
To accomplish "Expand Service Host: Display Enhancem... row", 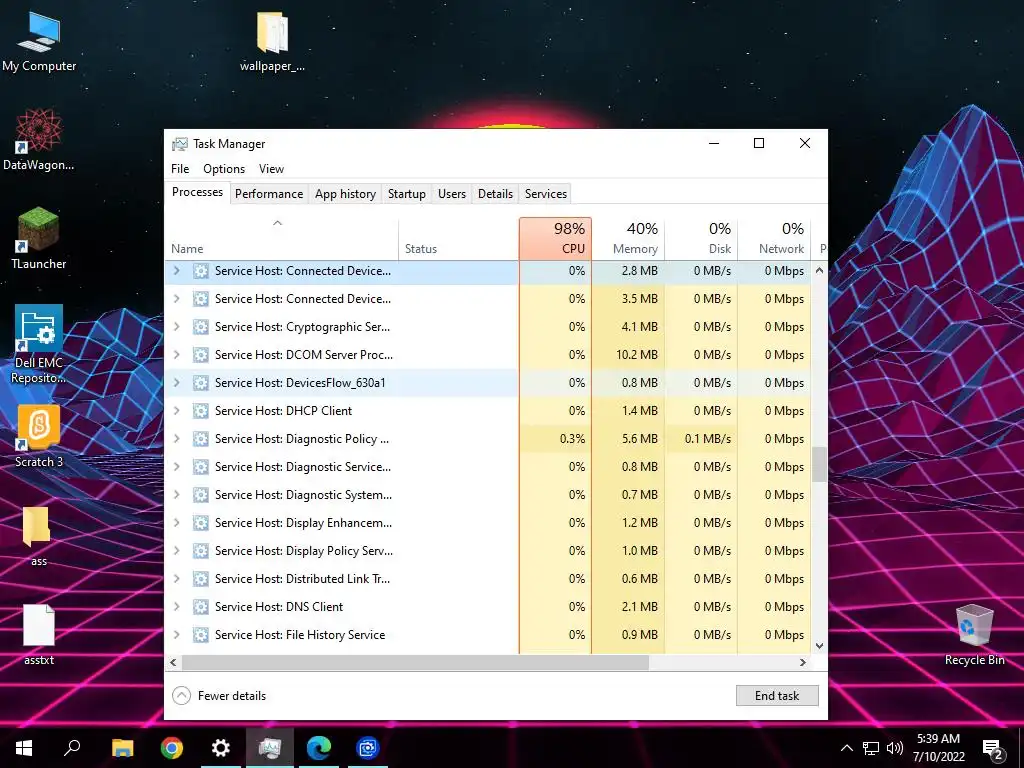I will pyautogui.click(x=176, y=522).
